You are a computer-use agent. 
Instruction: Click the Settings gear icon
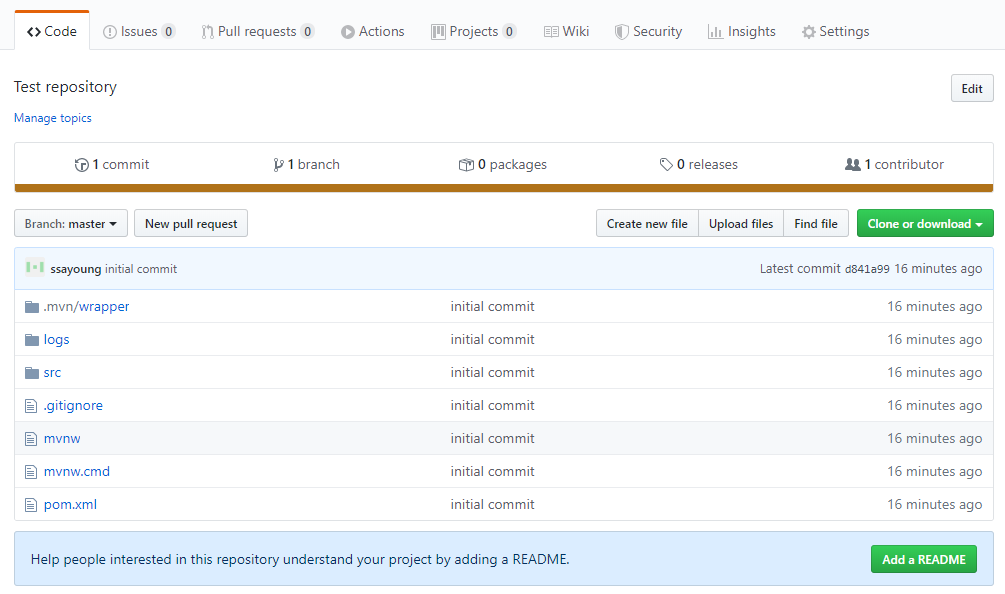click(809, 32)
